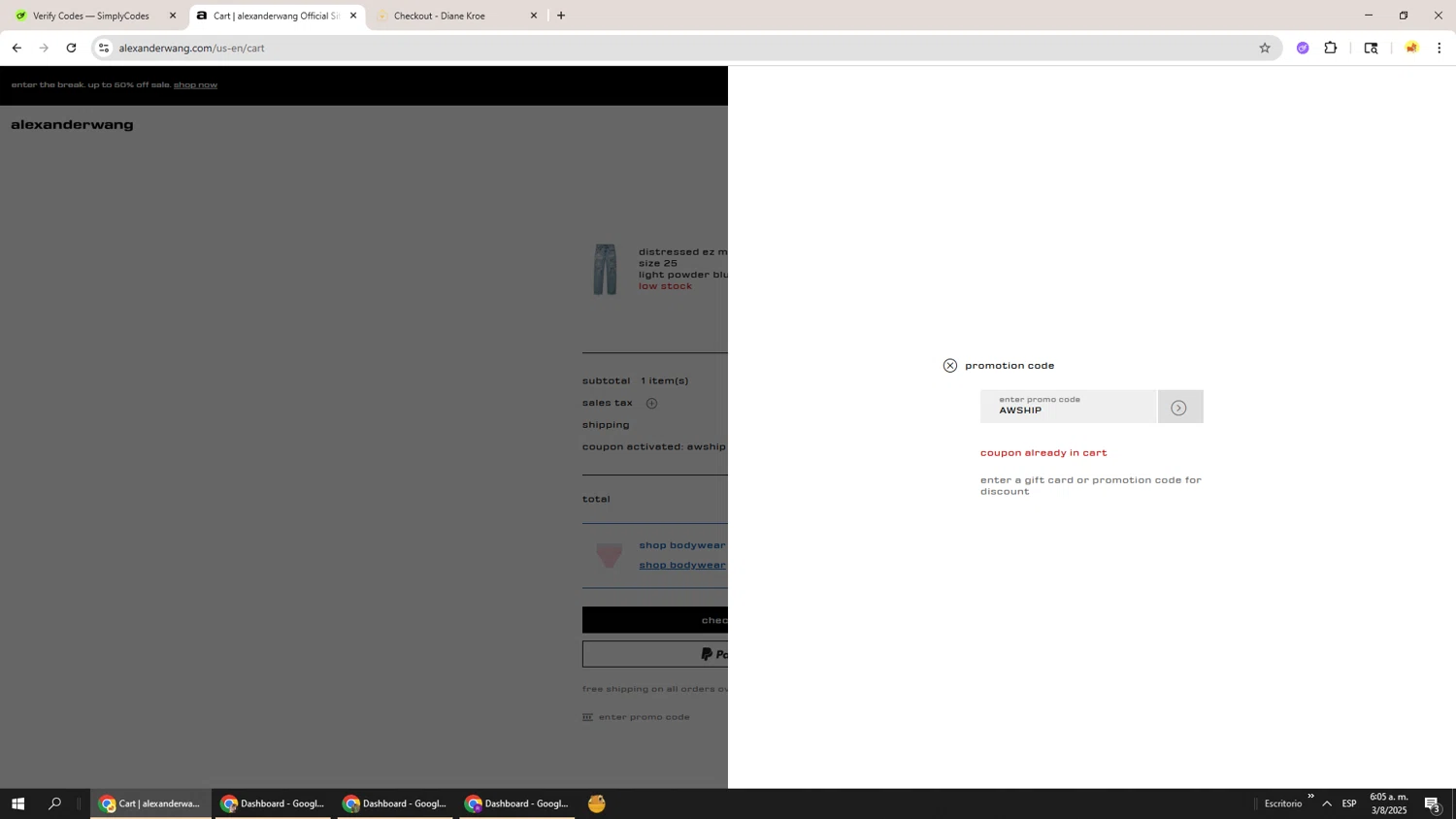Close the Checkout Diane Kroe tab
This screenshot has height=819, width=1456.
coord(533,16)
